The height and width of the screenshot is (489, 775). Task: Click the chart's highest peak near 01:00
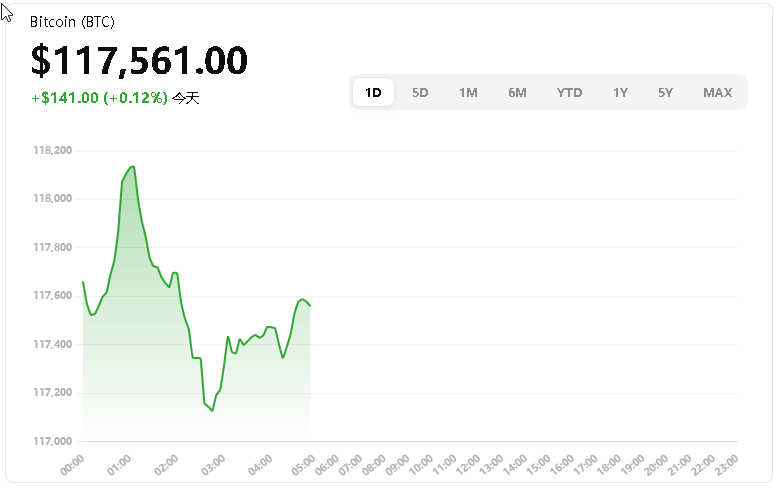coord(132,167)
